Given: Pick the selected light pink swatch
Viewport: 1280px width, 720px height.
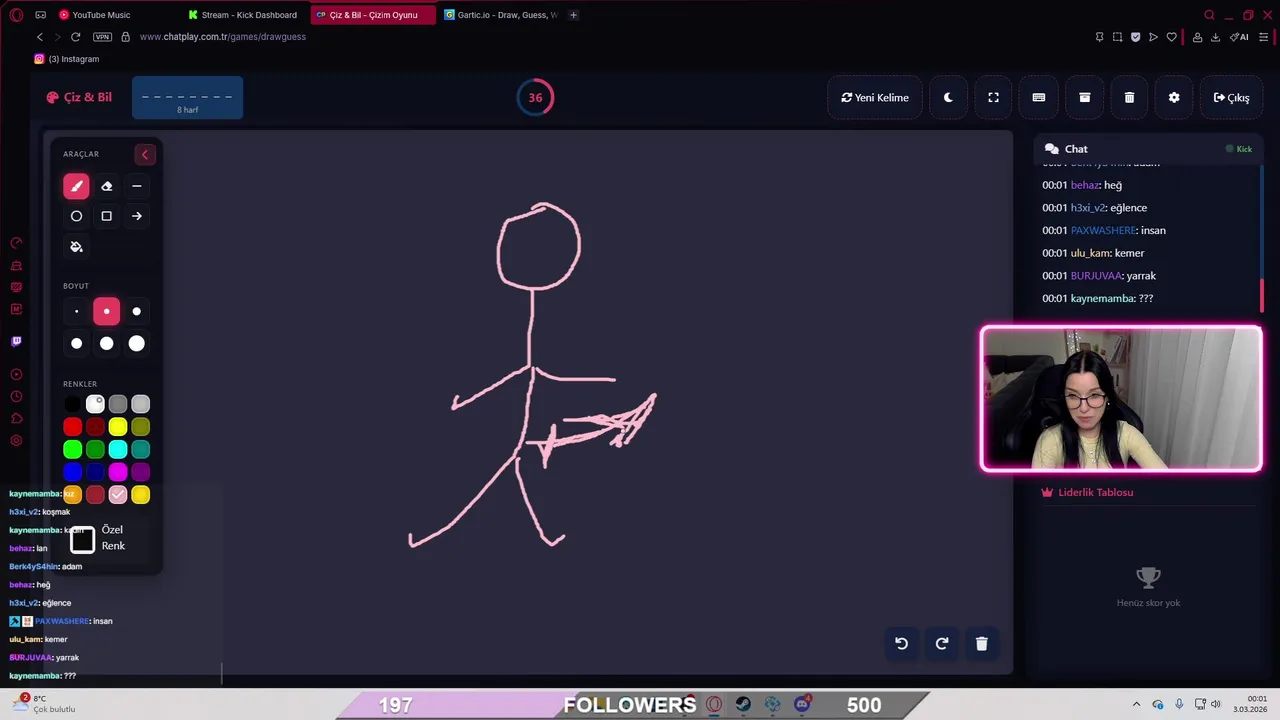Looking at the screenshot, I should click(118, 495).
